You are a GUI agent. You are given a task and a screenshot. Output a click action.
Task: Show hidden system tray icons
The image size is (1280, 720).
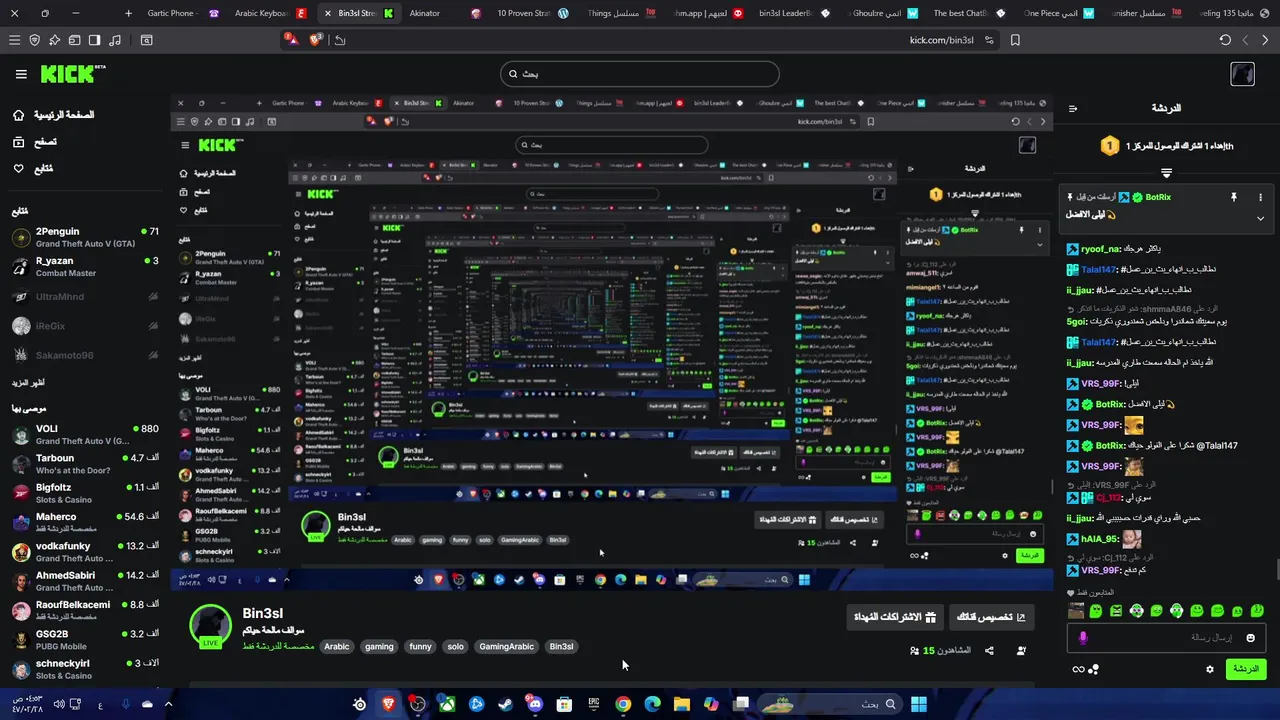170,704
